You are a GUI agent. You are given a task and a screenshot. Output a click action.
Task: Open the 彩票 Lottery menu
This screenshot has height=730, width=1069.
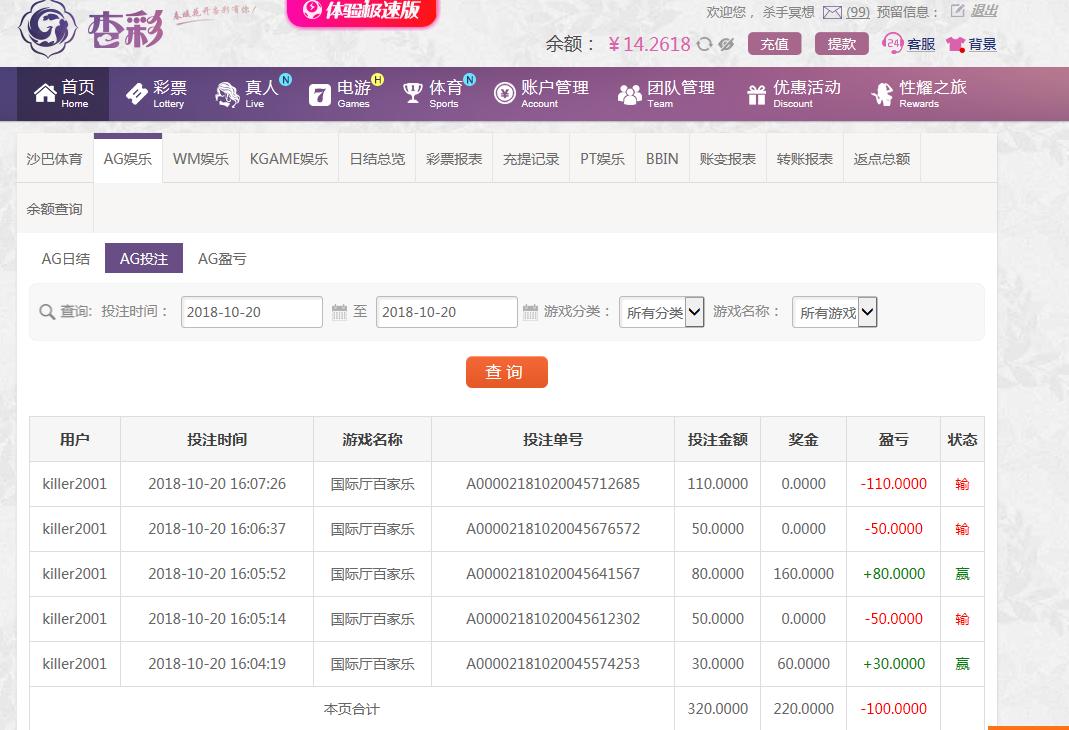[157, 94]
